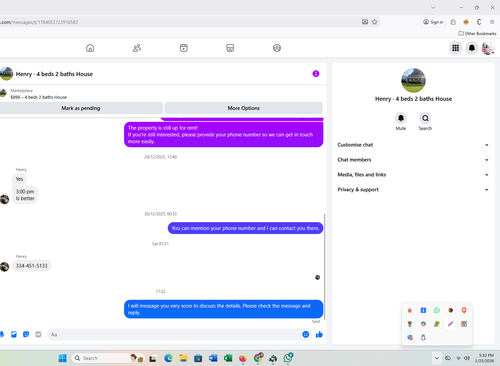This screenshot has width=500, height=366.
Task: Open the Groups icon in top navigation
Action: (x=277, y=48)
